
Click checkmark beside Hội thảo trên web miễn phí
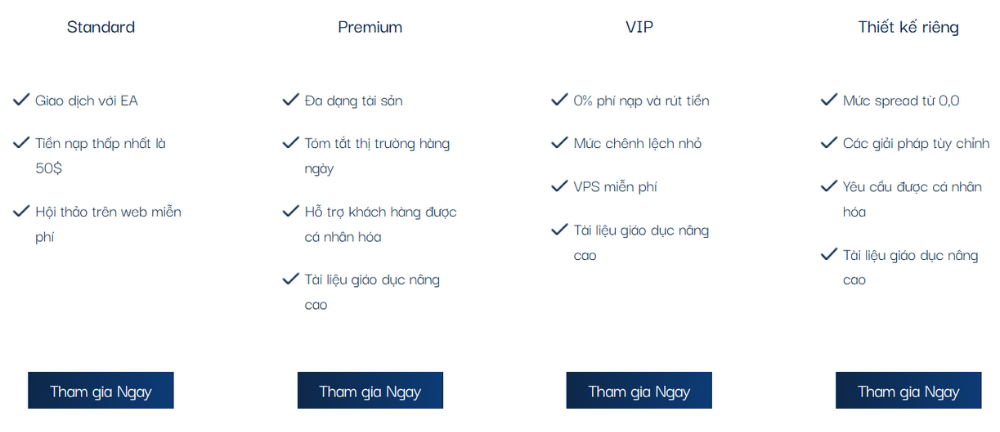click(21, 211)
